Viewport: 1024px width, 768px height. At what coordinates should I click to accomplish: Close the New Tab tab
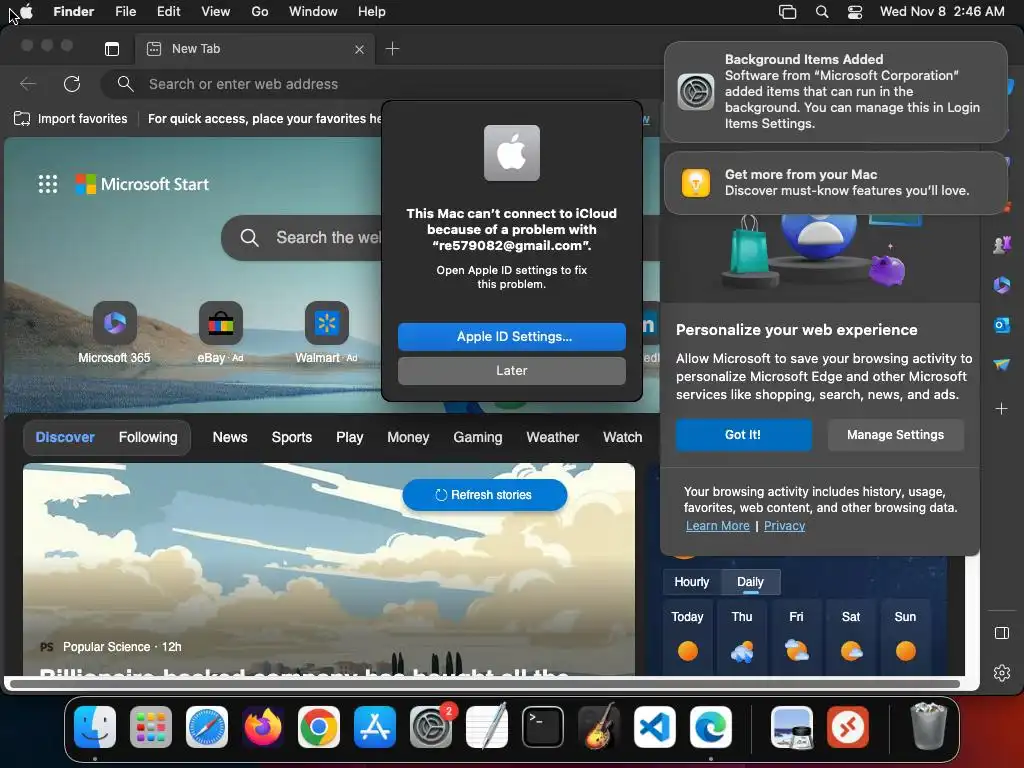point(359,49)
